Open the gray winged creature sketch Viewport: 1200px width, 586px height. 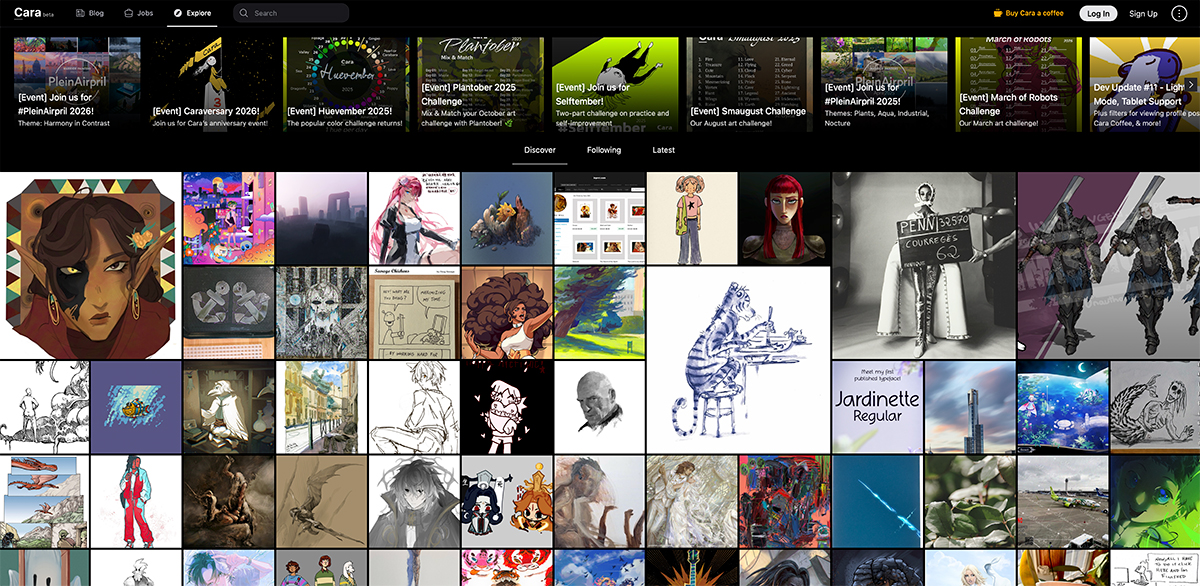pyautogui.click(x=1155, y=407)
